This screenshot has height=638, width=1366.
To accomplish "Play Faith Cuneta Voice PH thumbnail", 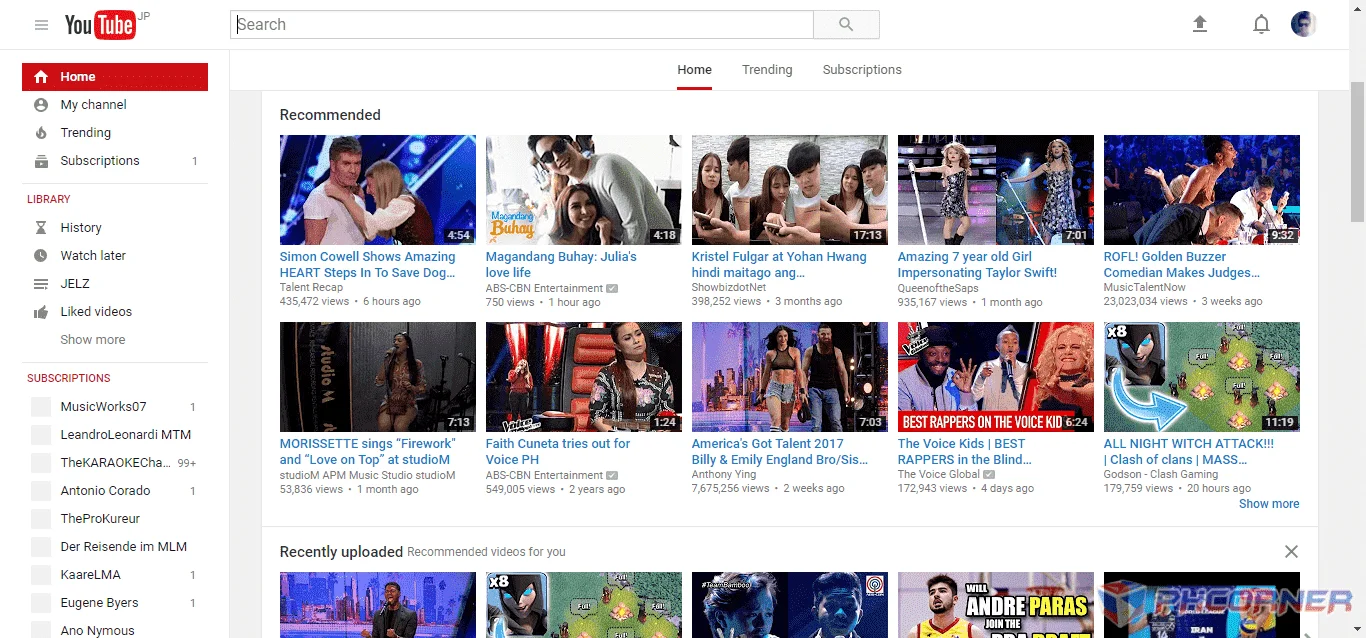I will (x=584, y=377).
